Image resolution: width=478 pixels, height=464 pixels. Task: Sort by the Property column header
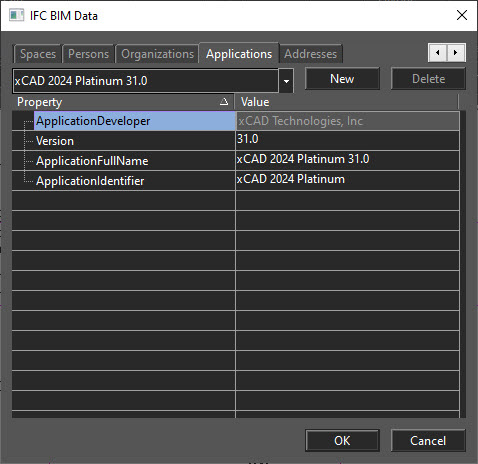[x=123, y=102]
